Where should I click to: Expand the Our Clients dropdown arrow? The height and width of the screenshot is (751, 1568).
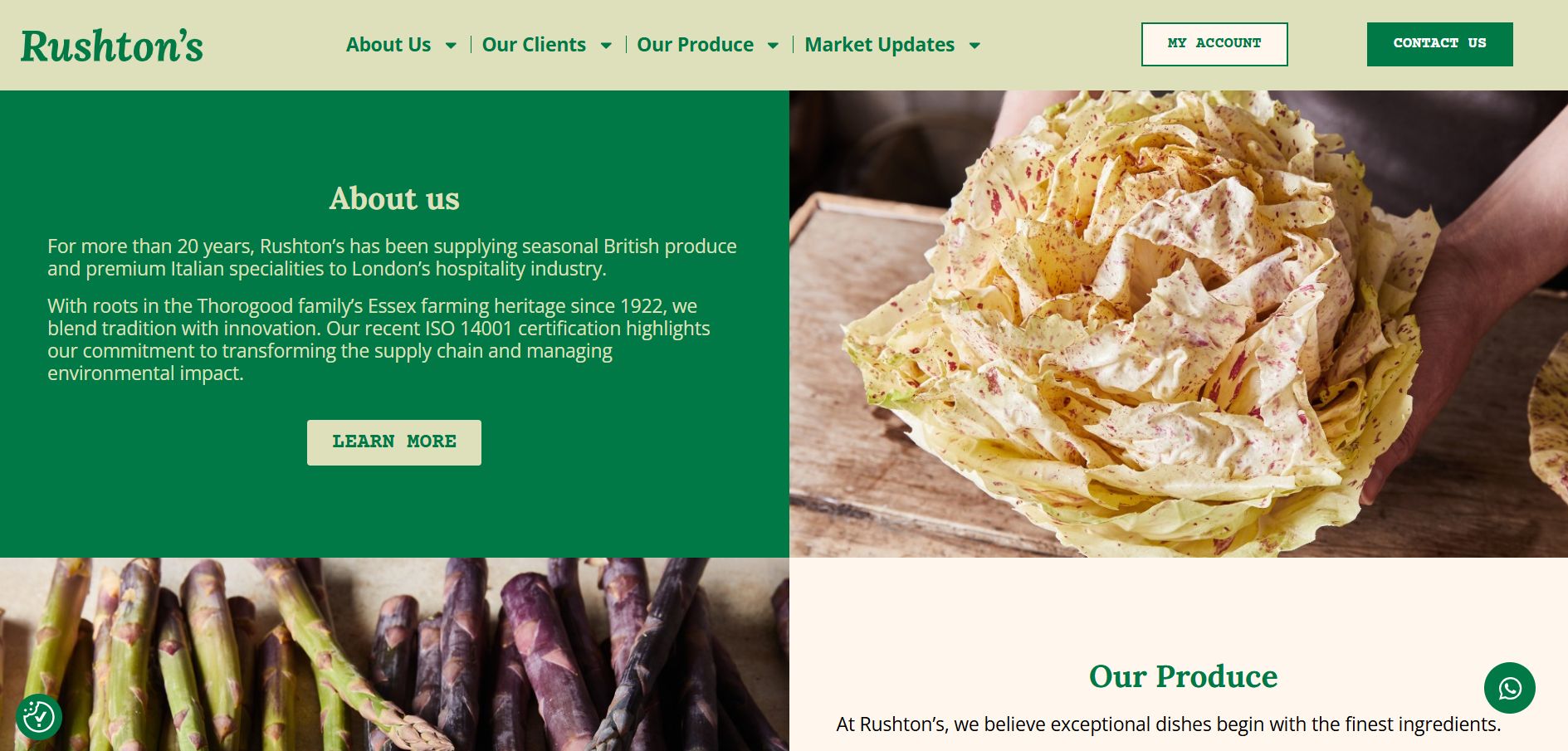click(x=606, y=46)
